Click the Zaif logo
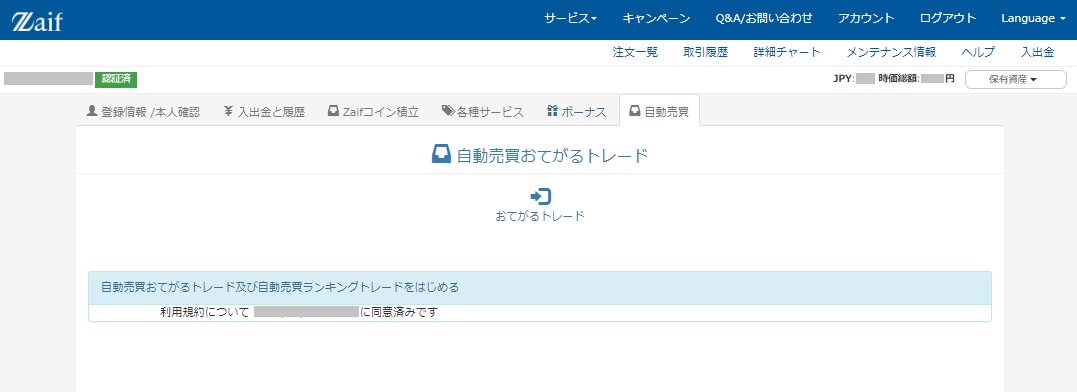This screenshot has width=1077, height=392. [37, 21]
